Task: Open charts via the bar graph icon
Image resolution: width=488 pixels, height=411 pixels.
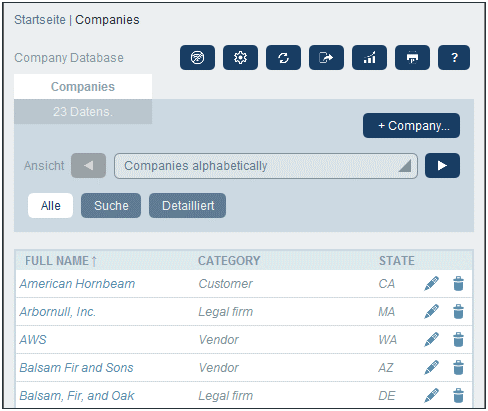Action: 369,58
